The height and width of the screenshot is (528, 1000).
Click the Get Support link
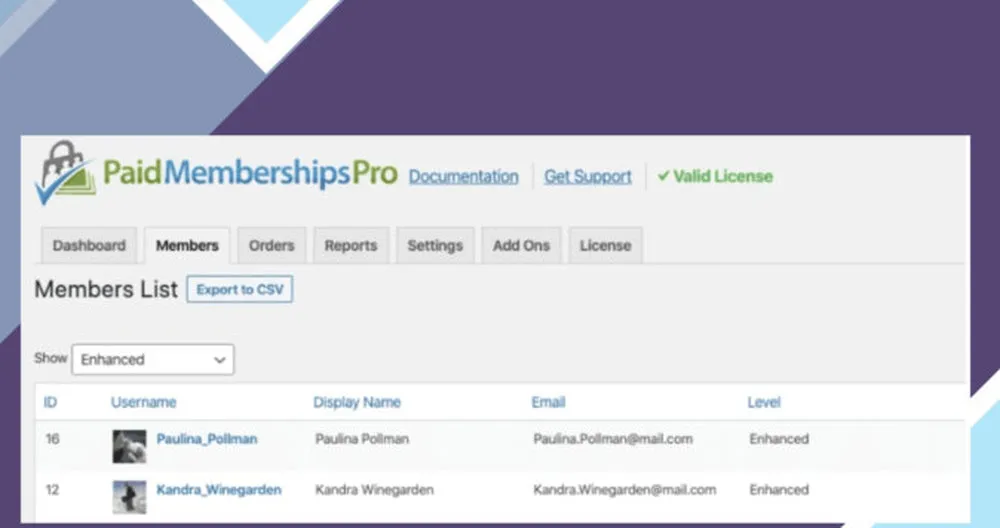coord(588,176)
